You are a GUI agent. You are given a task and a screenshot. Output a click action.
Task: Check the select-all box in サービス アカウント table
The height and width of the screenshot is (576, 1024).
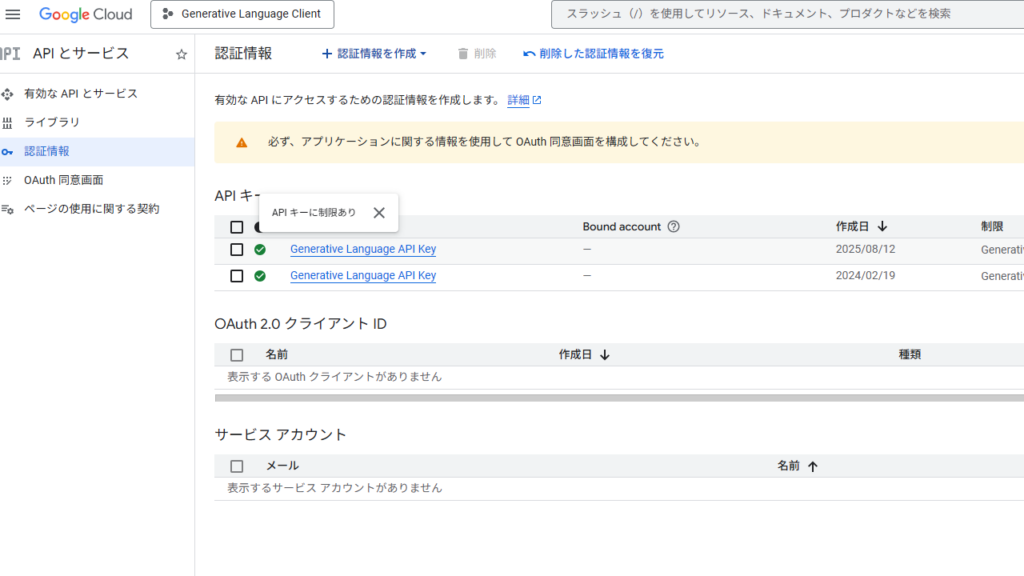(x=236, y=466)
